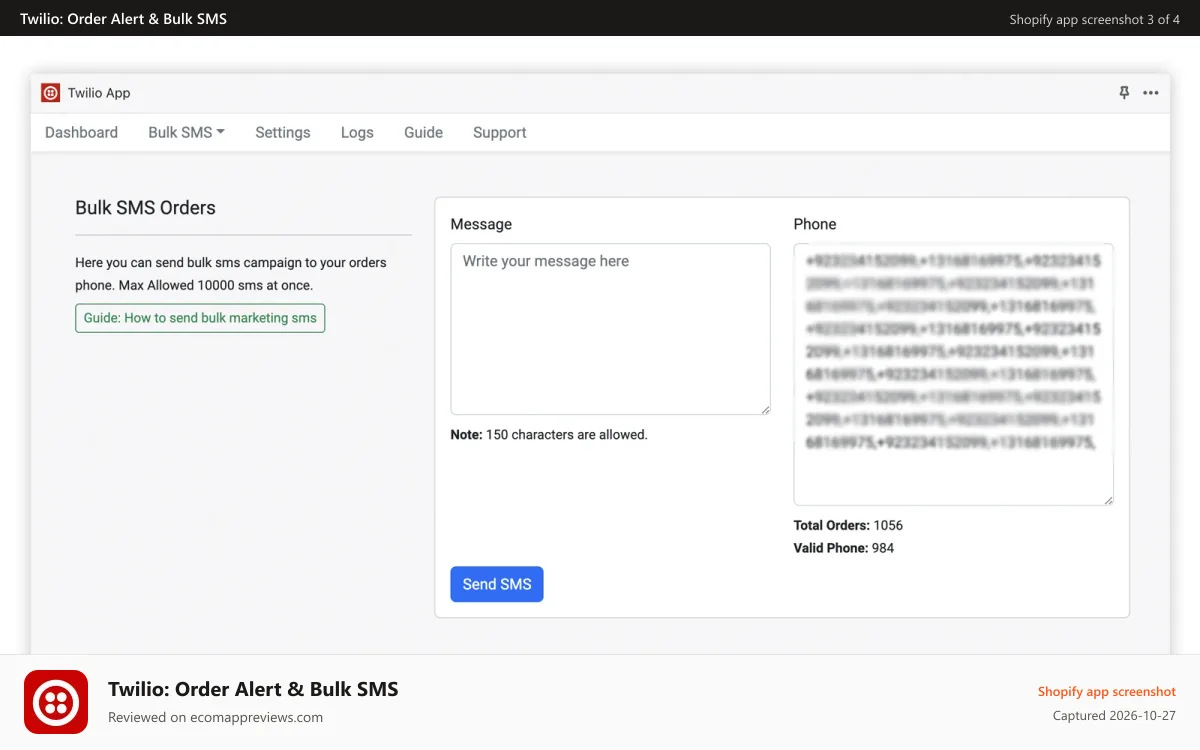Click the Shopify app screenshot label in footer
Screen dimensions: 1200x750
click(1107, 691)
